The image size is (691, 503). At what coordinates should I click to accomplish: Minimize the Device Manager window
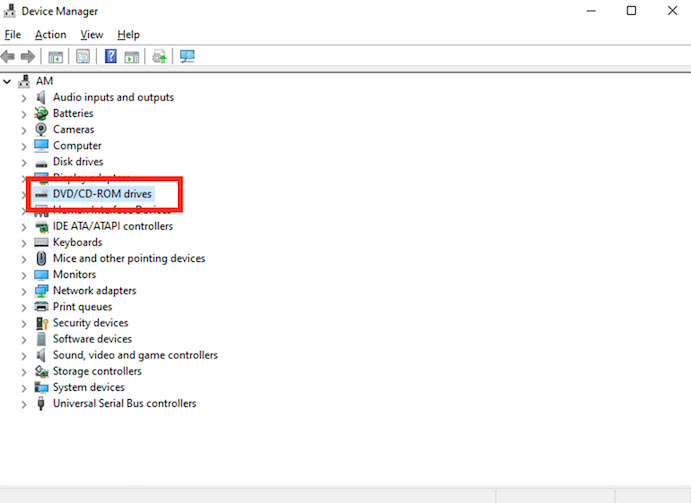[x=591, y=11]
